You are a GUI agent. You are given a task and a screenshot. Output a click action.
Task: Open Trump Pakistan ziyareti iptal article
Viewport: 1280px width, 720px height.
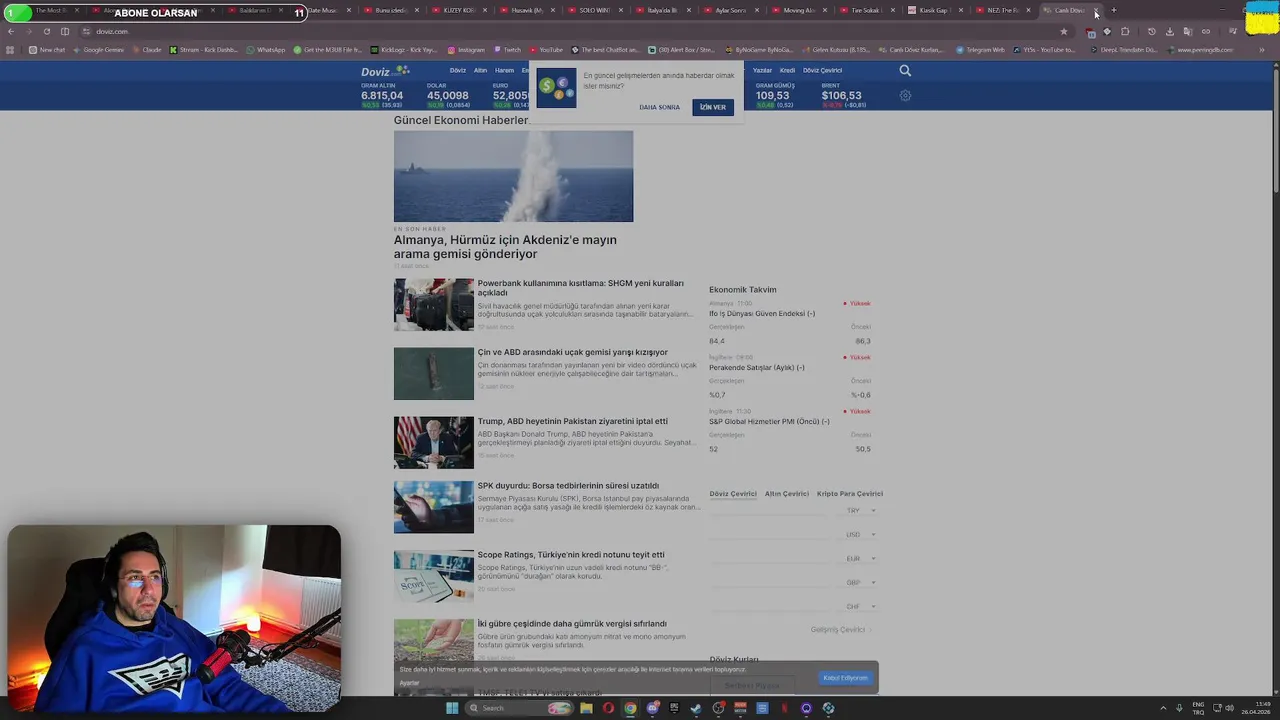coord(572,421)
